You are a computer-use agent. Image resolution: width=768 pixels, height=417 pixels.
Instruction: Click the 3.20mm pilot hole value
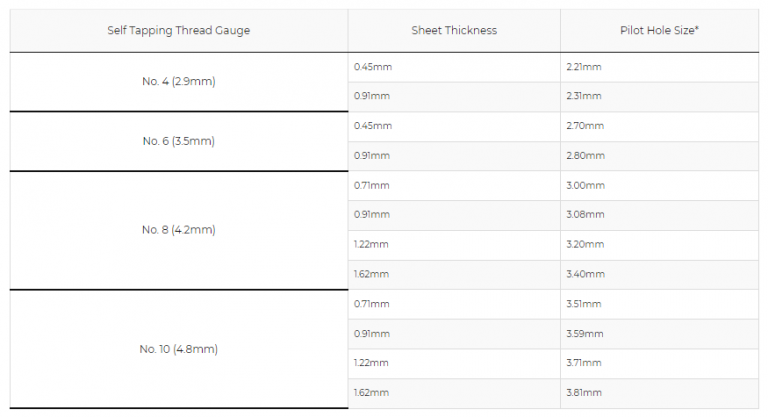tap(585, 245)
